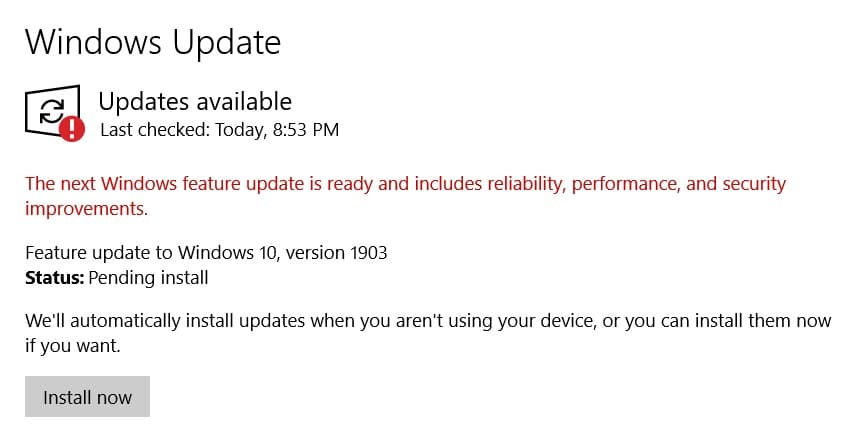Click the bold Status label
This screenshot has height=438, width=863.
coord(54,277)
